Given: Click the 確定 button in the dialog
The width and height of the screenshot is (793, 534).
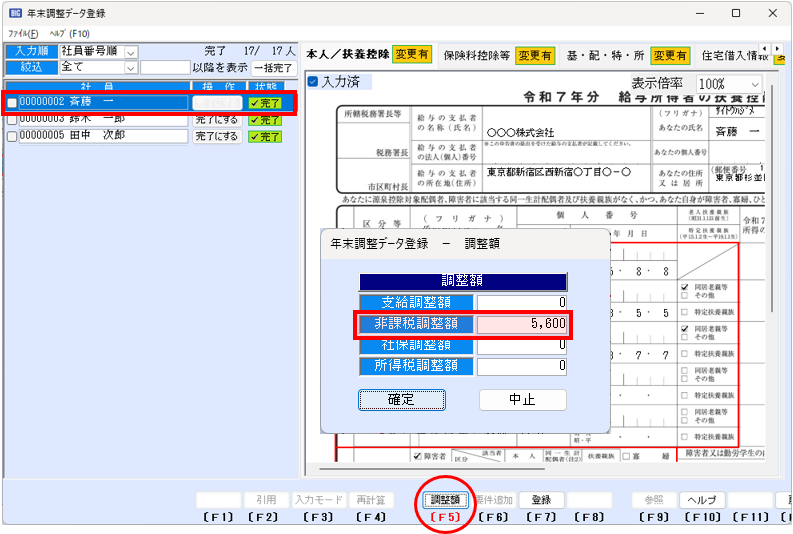Looking at the screenshot, I should point(401,399).
